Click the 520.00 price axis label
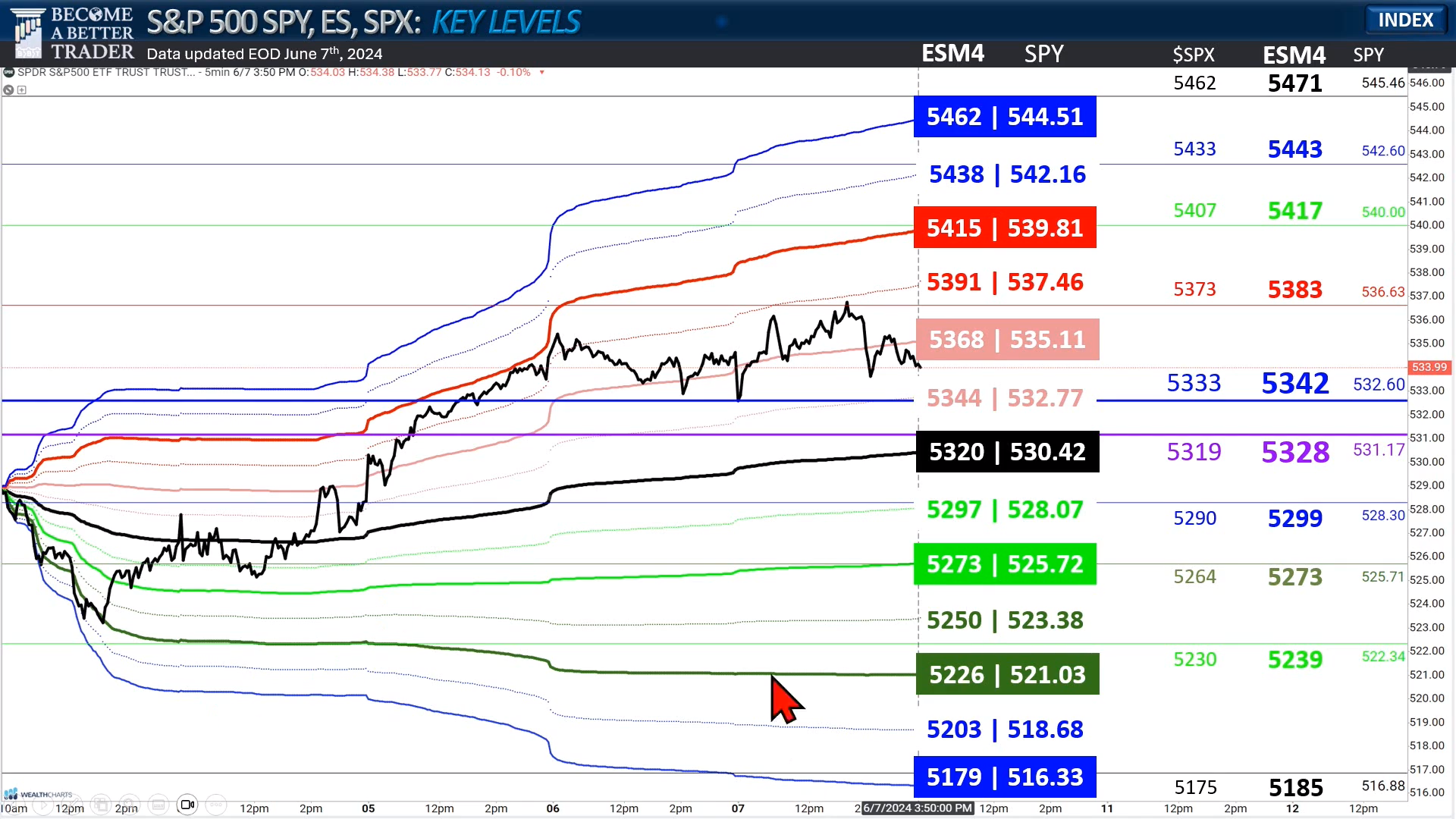The height and width of the screenshot is (819, 1456). (1426, 698)
